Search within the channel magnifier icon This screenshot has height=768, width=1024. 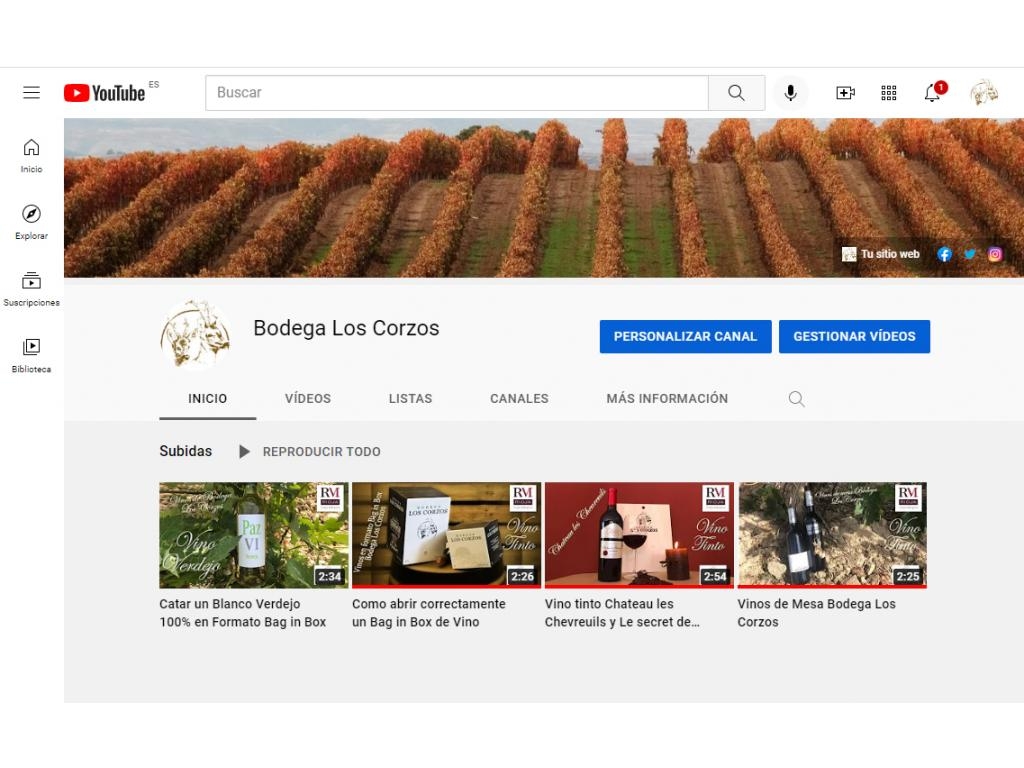point(796,398)
